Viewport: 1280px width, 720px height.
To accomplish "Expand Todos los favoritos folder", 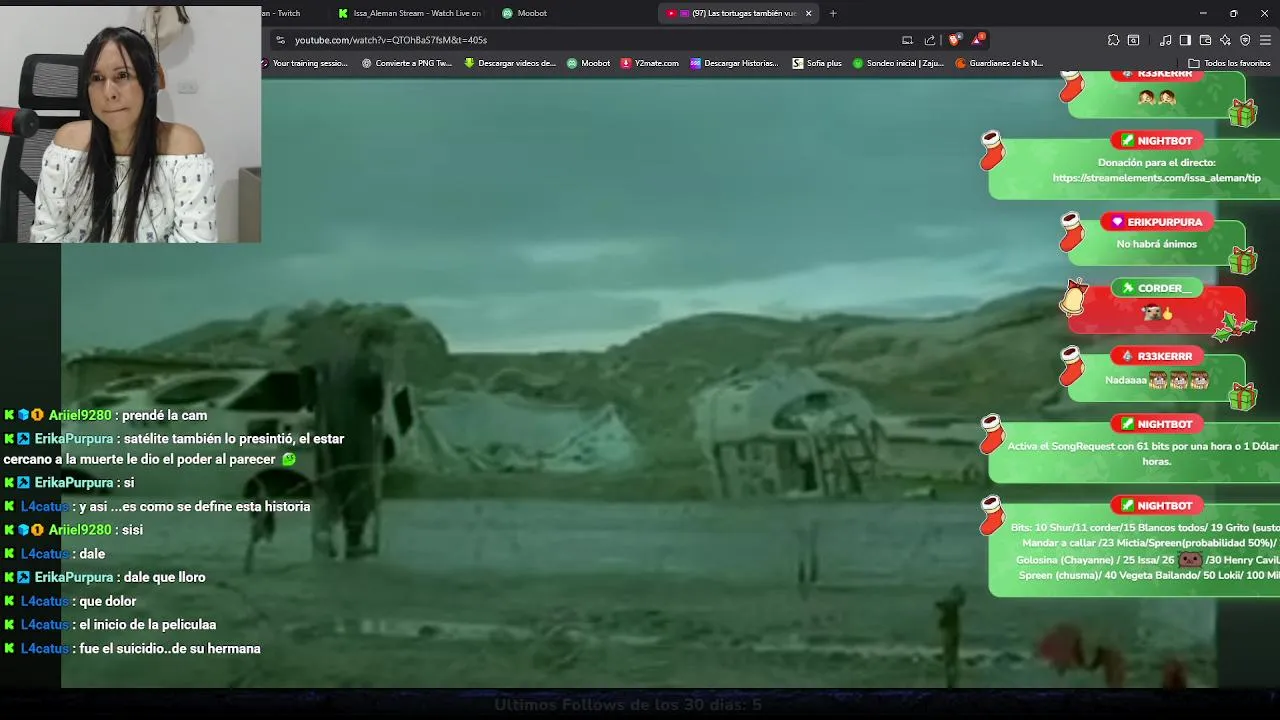I will tap(1229, 63).
